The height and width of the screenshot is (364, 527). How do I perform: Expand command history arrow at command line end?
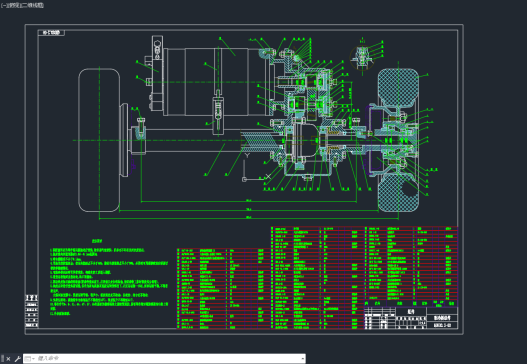302,359
